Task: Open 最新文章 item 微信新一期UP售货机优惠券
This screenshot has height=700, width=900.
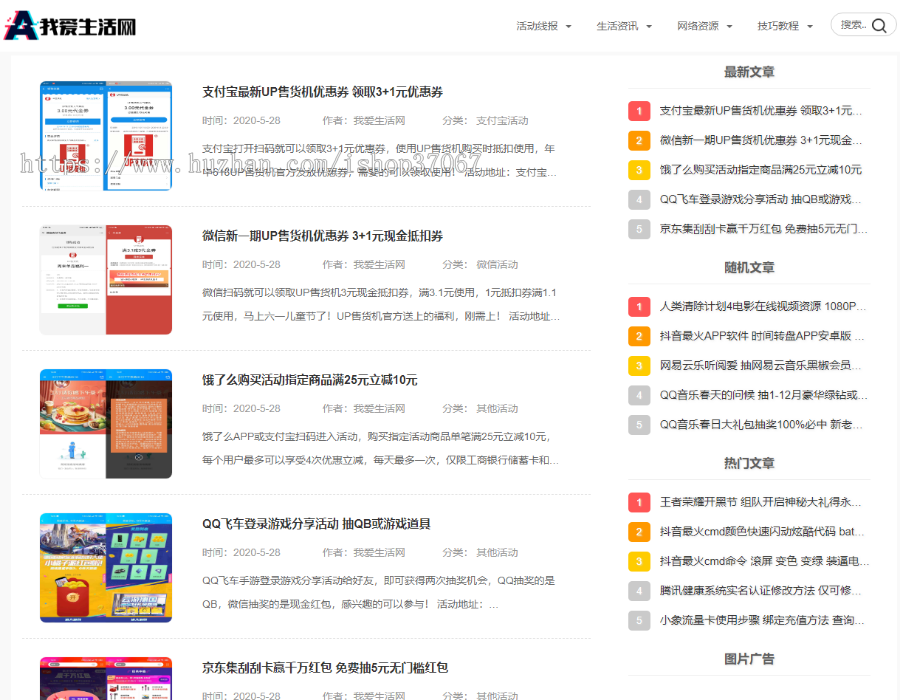Action: 761,141
